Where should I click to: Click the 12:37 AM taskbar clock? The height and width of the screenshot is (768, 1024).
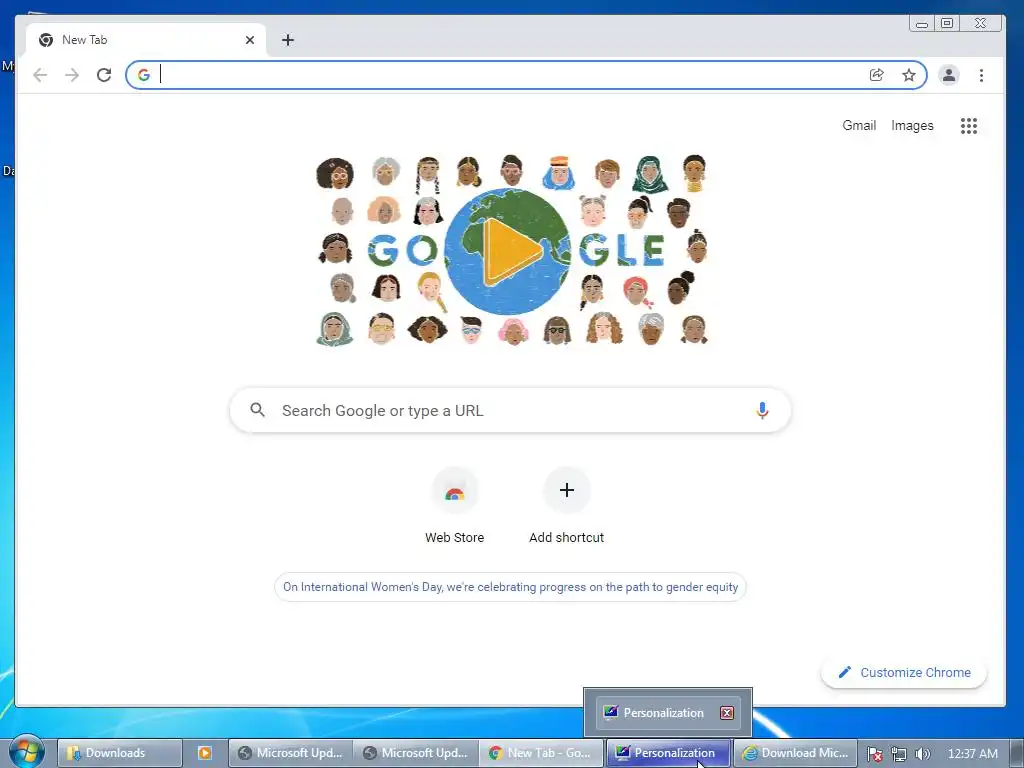[x=972, y=754]
